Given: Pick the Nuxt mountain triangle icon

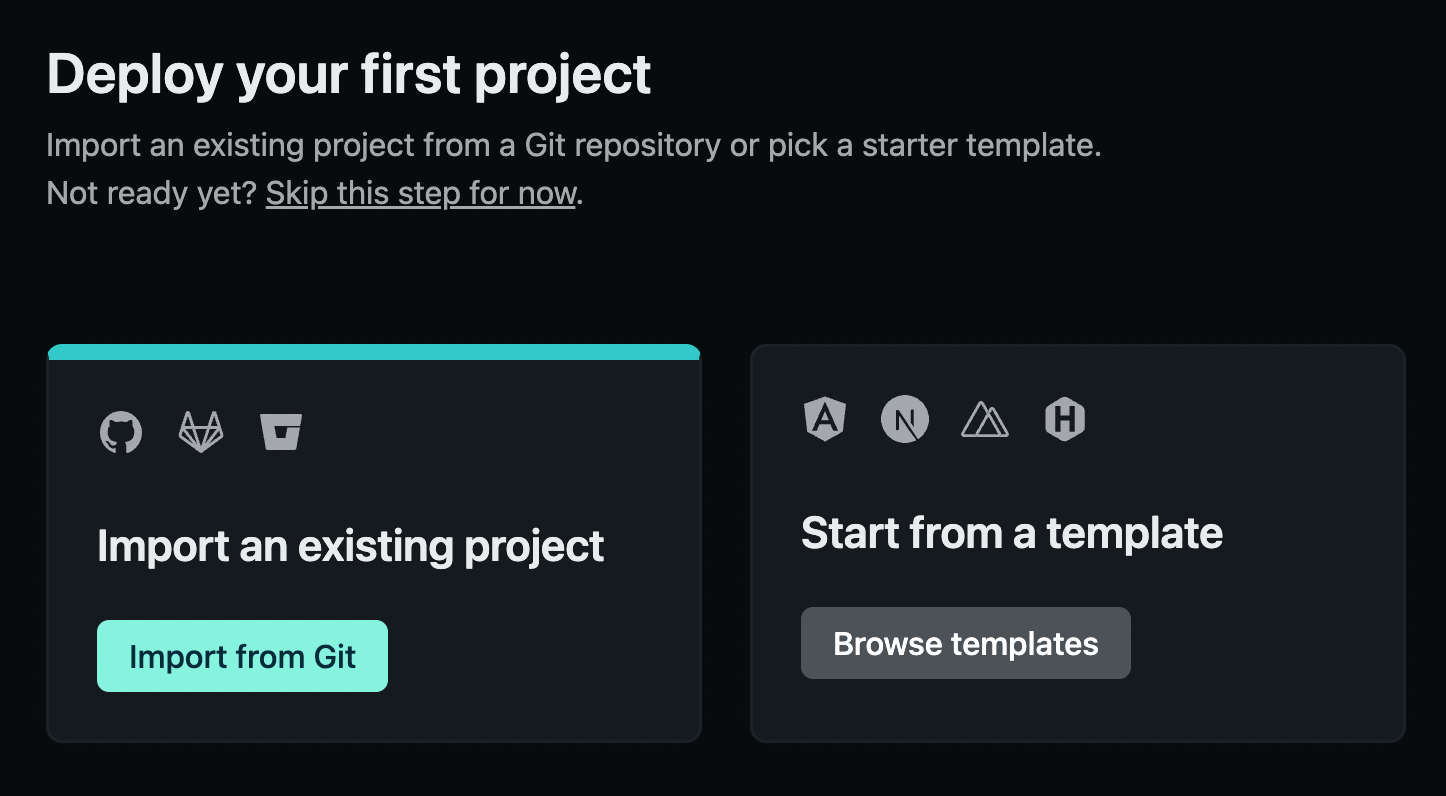Looking at the screenshot, I should click(x=985, y=420).
